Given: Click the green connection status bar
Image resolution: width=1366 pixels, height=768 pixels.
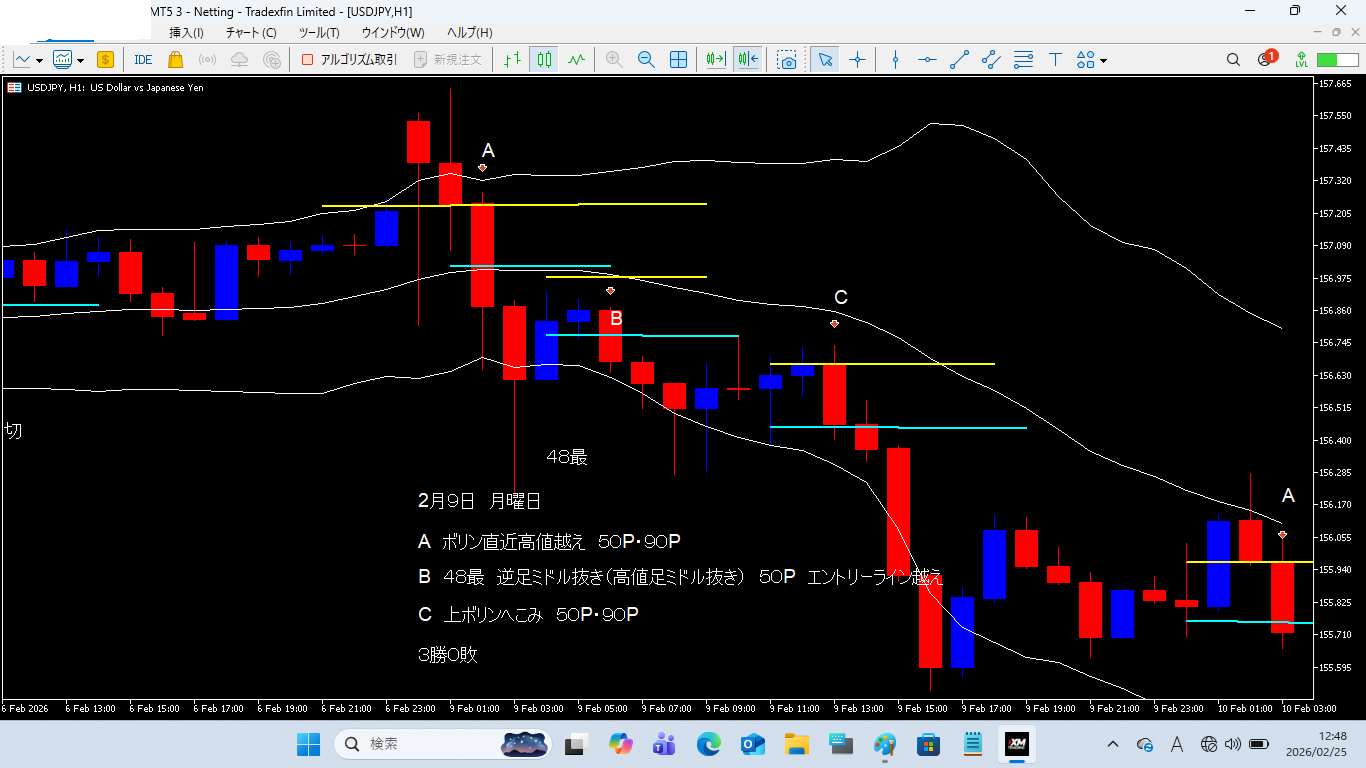Looking at the screenshot, I should 1336,60.
